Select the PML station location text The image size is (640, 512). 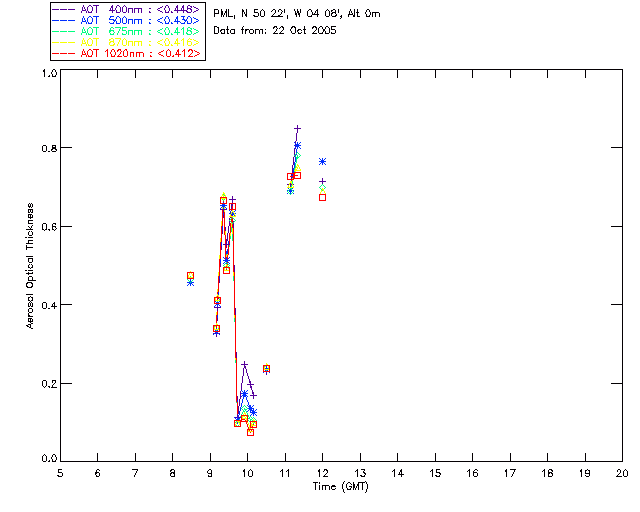pos(297,14)
